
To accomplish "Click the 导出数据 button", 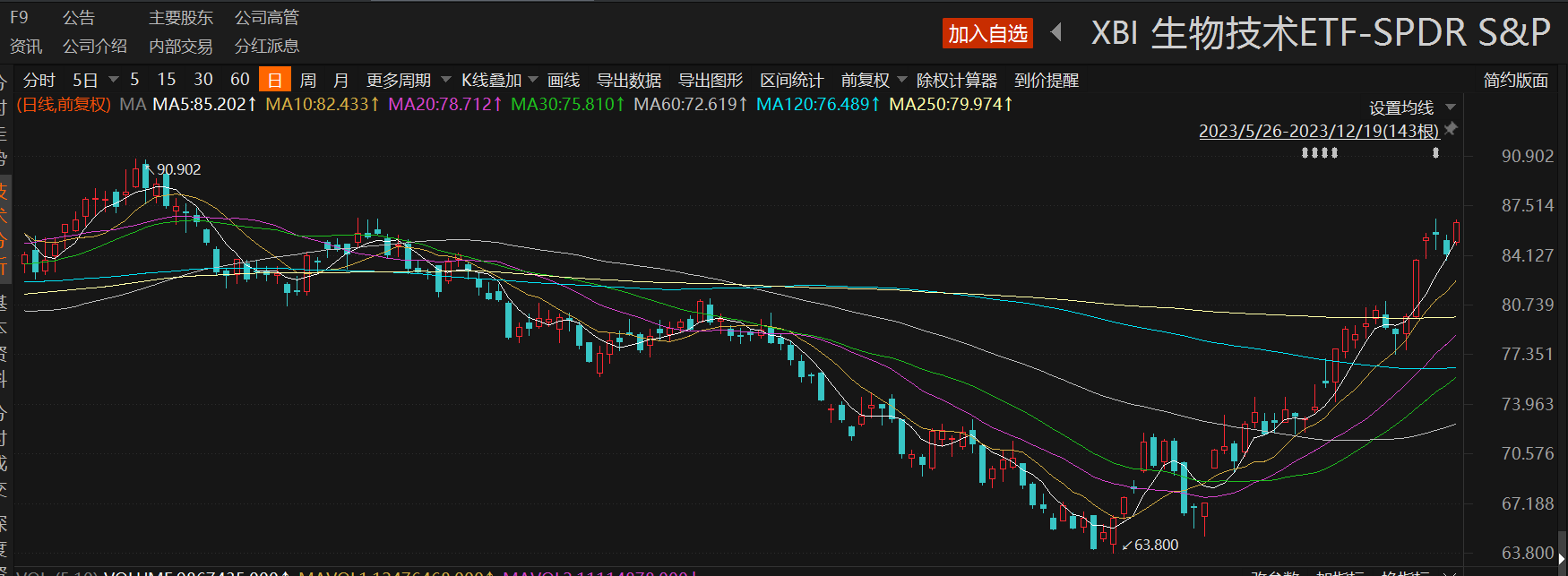I will pyautogui.click(x=629, y=80).
